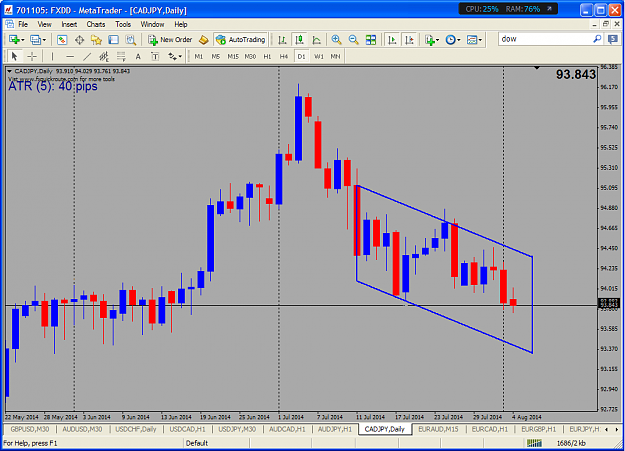Select the text A tool
This screenshot has width=625, height=451.
[x=138, y=56]
